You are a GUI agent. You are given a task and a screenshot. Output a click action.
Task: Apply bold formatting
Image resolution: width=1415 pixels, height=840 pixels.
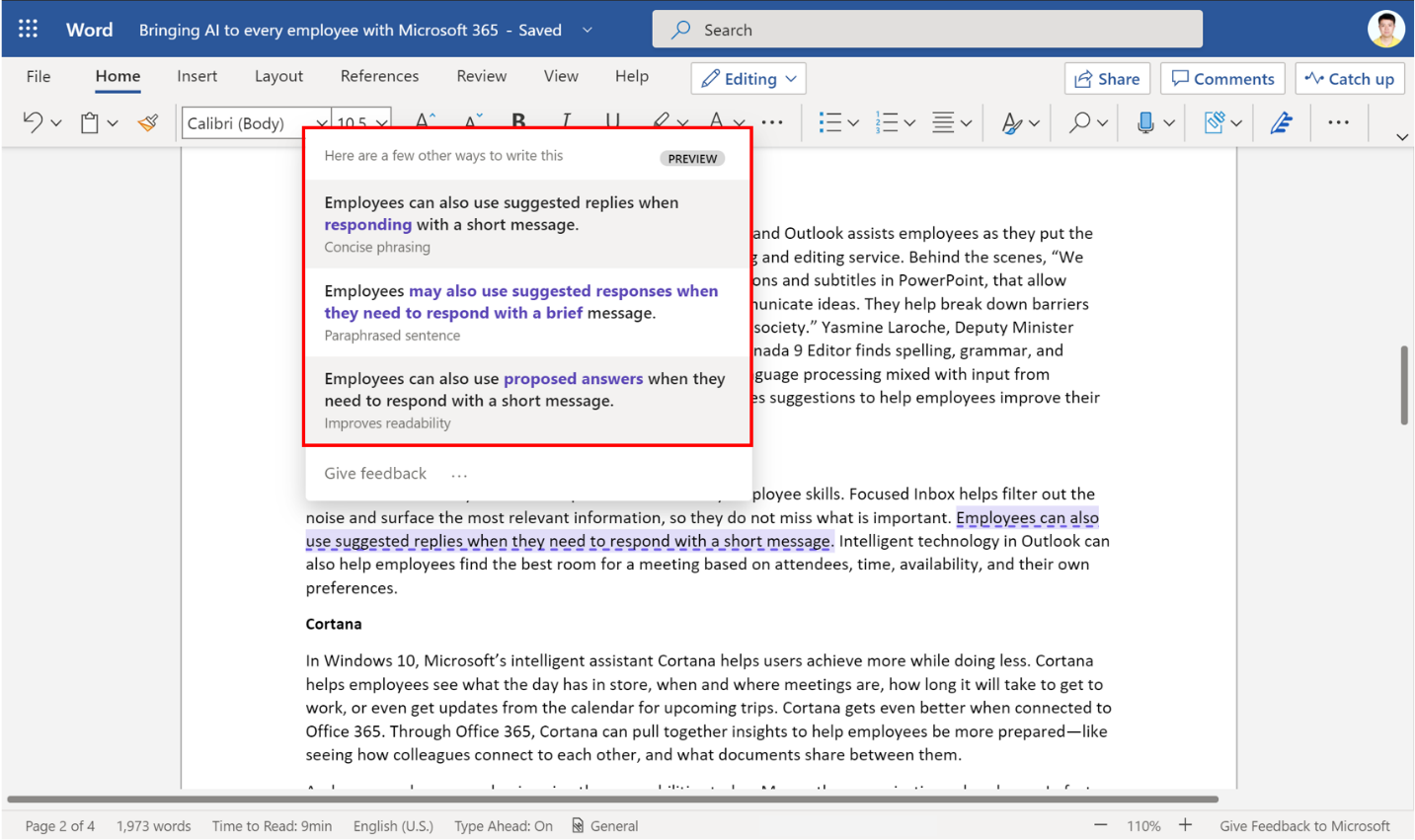click(x=518, y=121)
